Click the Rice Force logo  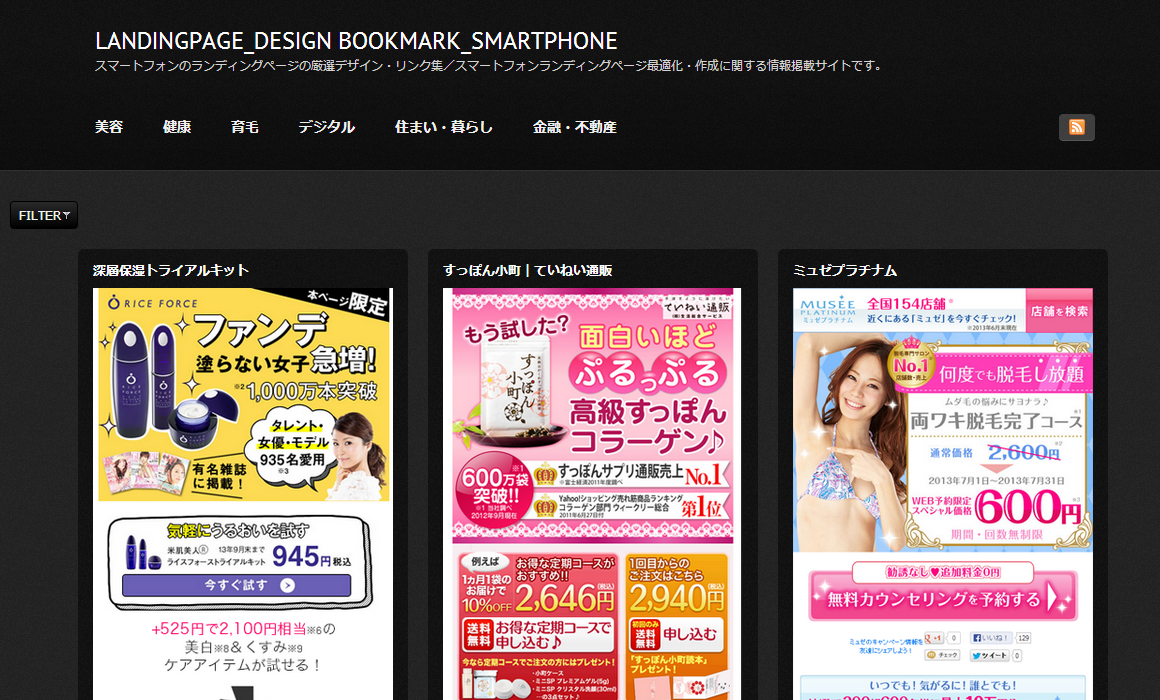point(152,303)
